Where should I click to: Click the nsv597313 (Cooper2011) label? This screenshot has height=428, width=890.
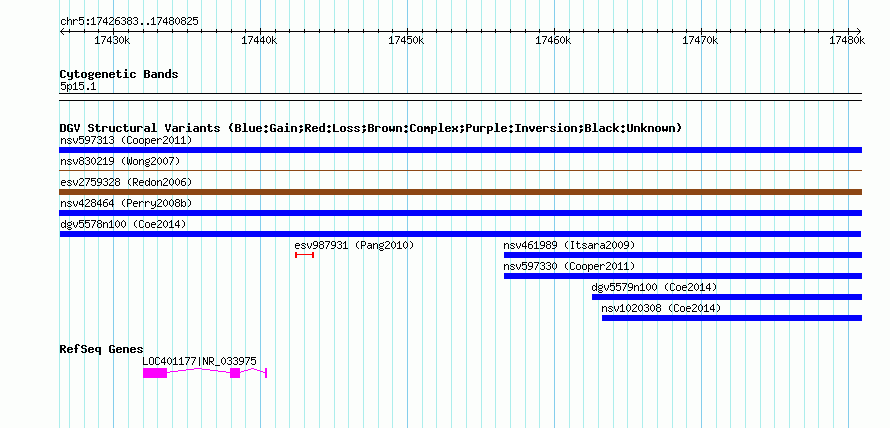[x=126, y=140]
